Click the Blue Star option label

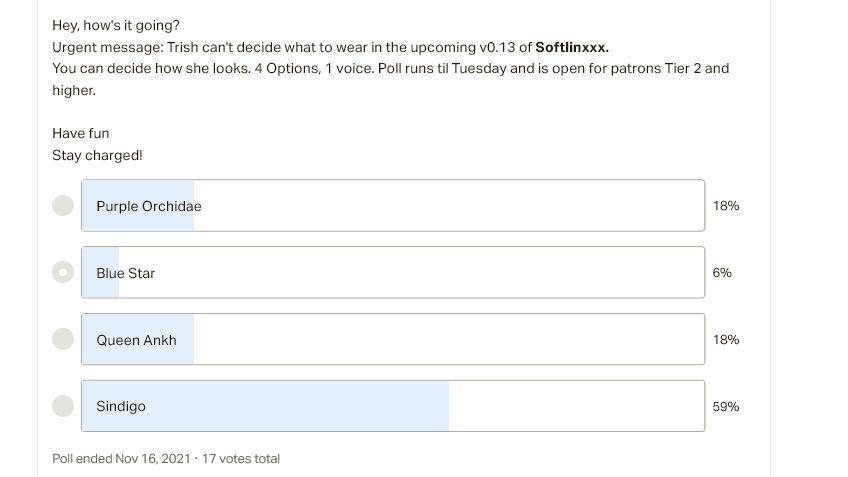[x=125, y=273]
